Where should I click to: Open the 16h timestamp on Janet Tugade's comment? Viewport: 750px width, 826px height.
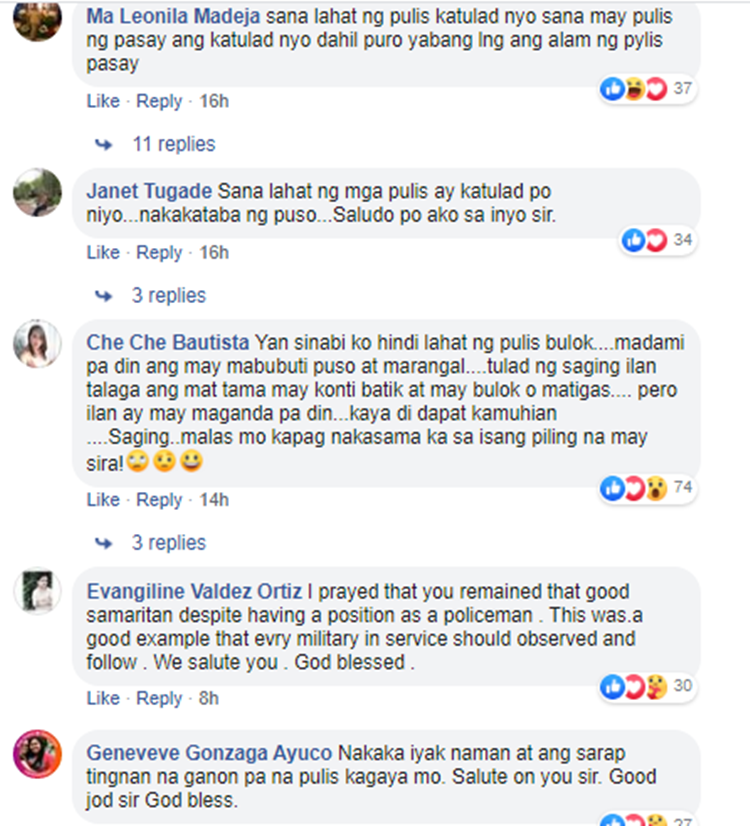[x=214, y=252]
